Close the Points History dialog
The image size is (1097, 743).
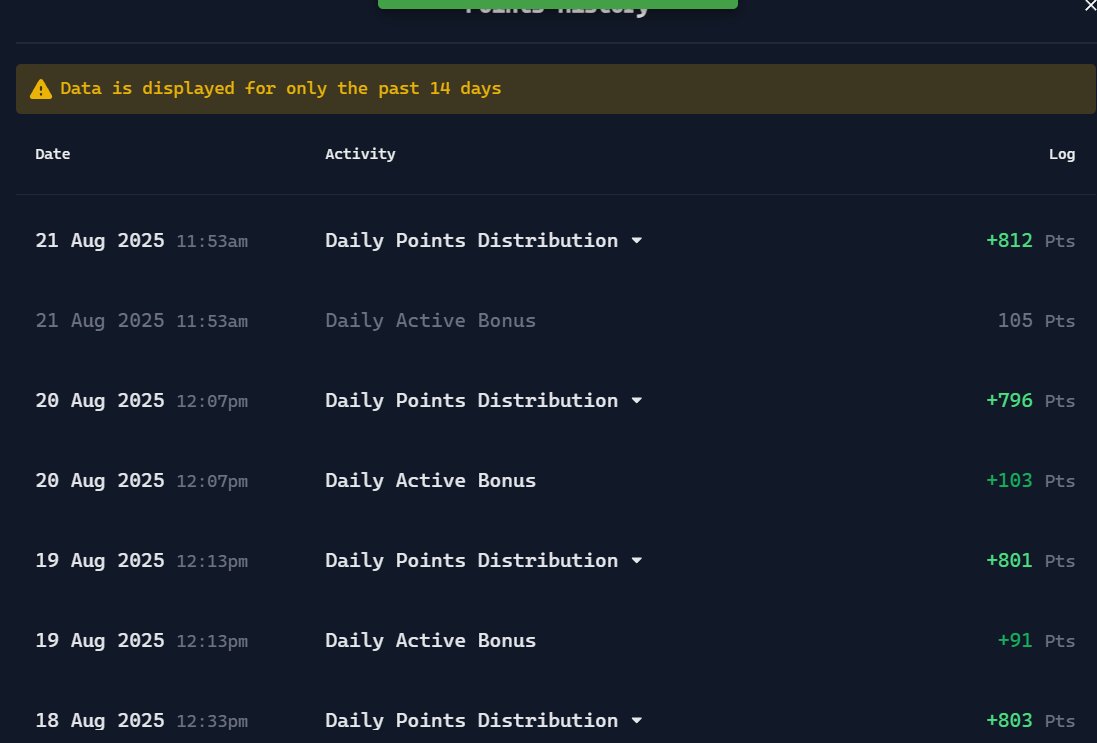click(1089, 6)
